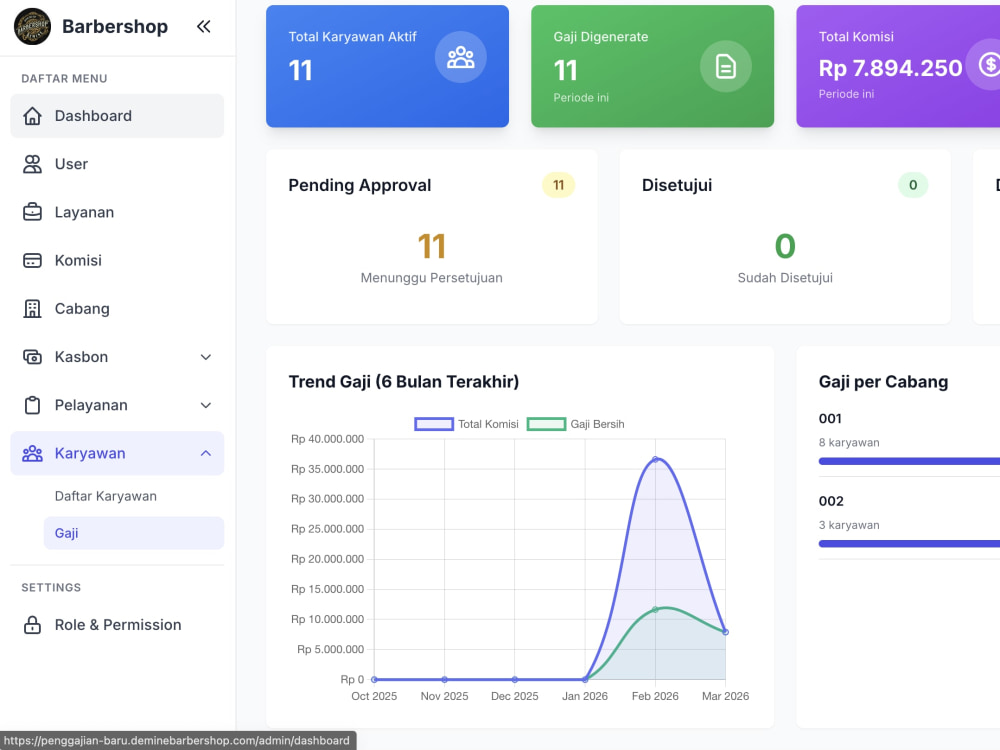
Task: Click the Cabang building icon
Action: tap(33, 309)
